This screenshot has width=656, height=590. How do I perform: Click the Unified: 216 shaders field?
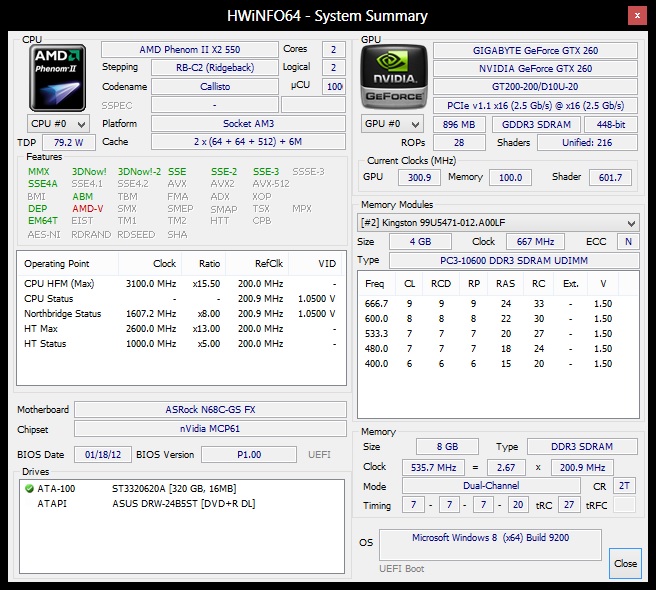click(587, 143)
